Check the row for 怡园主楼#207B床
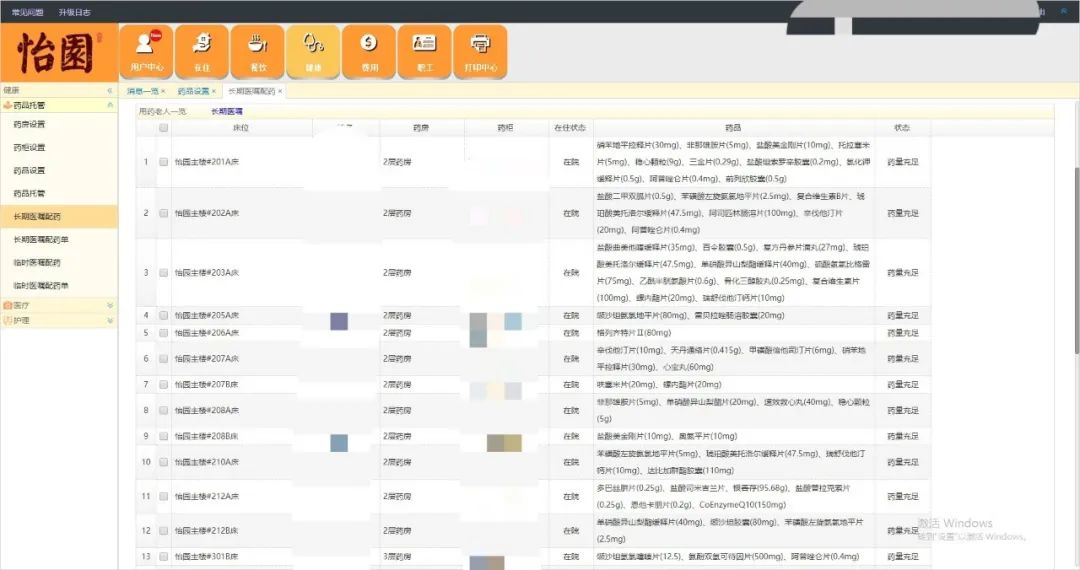The image size is (1080, 570). click(x=163, y=384)
